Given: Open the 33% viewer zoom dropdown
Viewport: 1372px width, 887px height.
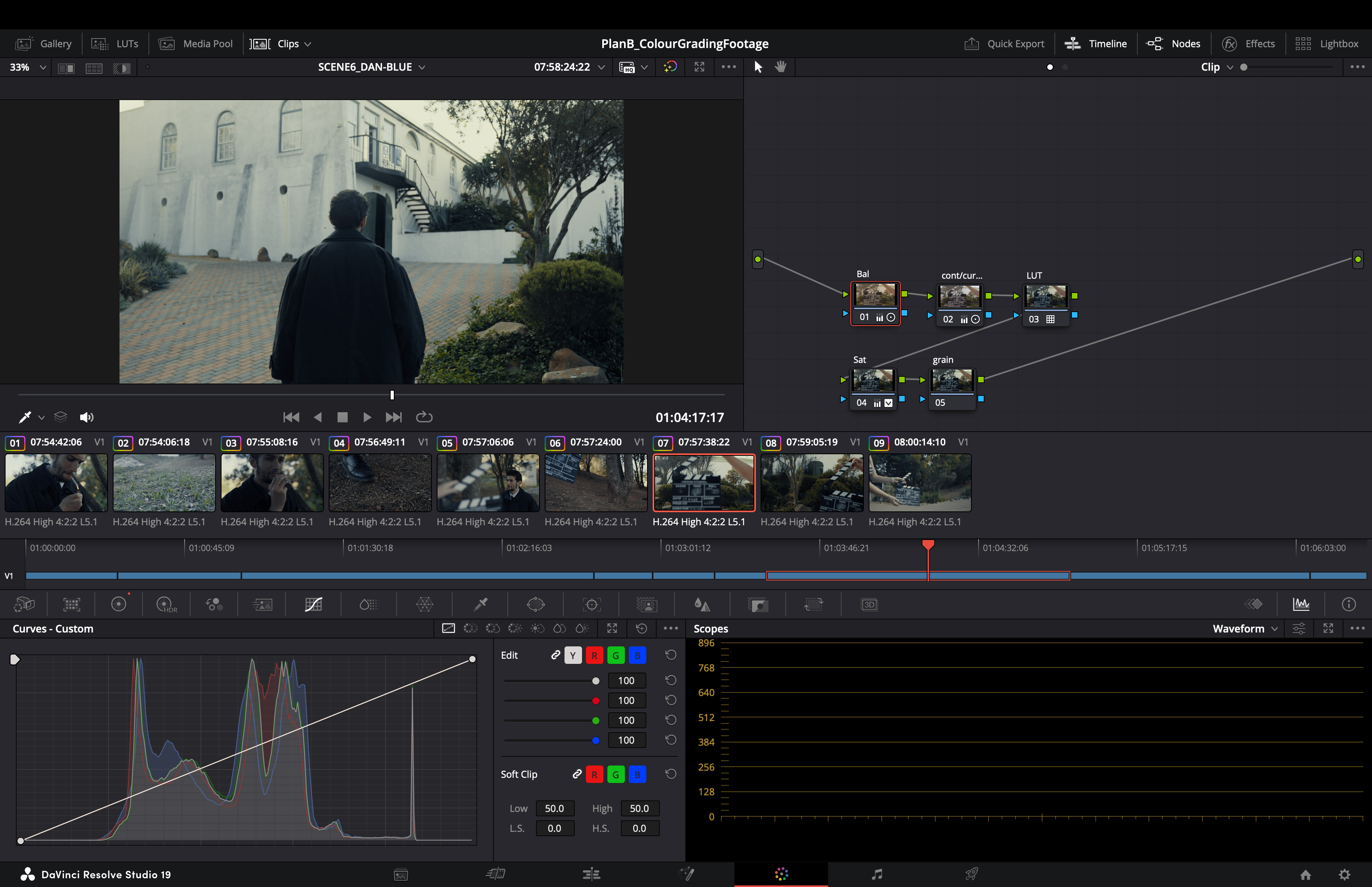Looking at the screenshot, I should tap(27, 67).
